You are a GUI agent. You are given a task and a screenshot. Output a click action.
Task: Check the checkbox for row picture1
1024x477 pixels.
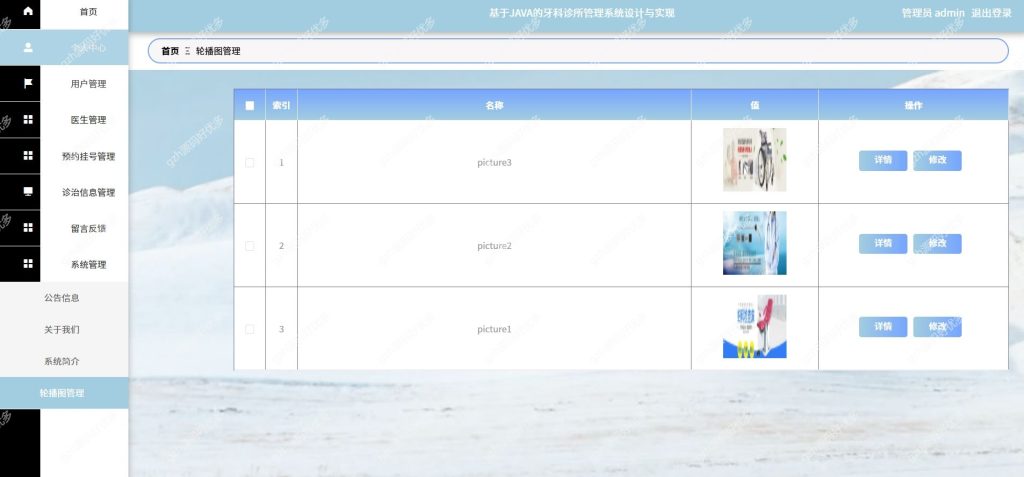pos(249,329)
